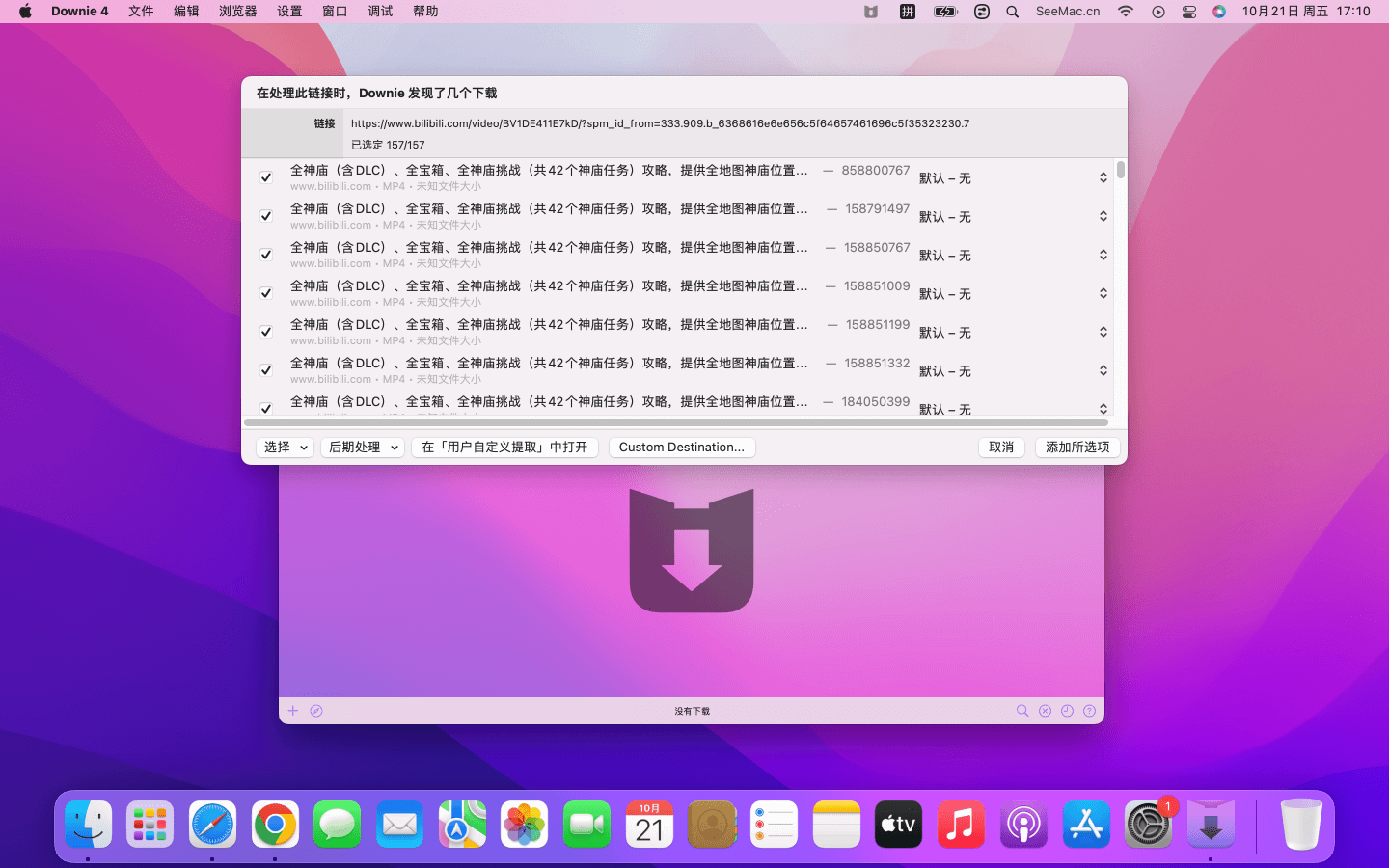Click the clock history icon in Downie window
The image size is (1389, 868).
[1067, 711]
